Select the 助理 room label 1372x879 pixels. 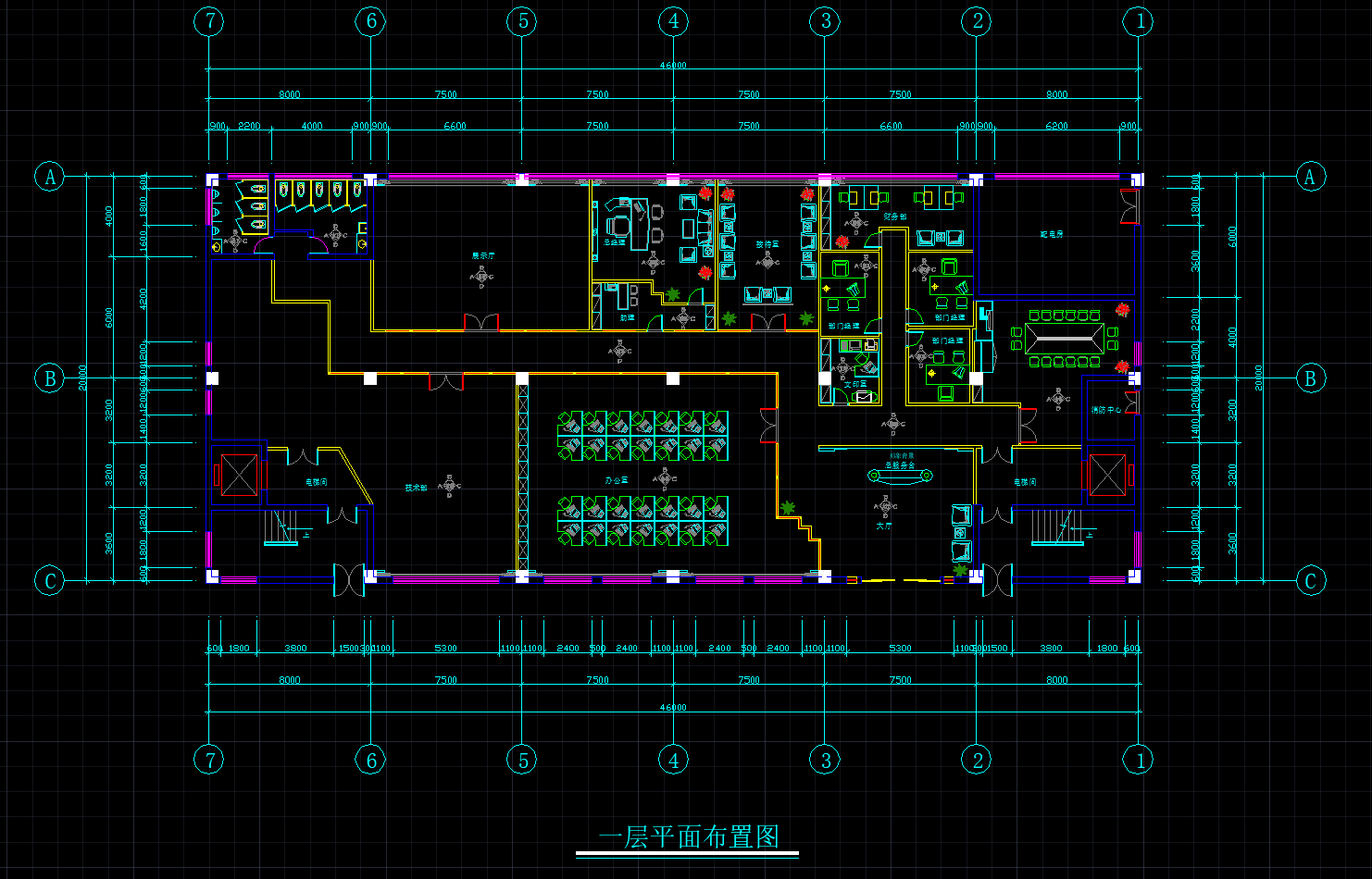click(x=627, y=317)
